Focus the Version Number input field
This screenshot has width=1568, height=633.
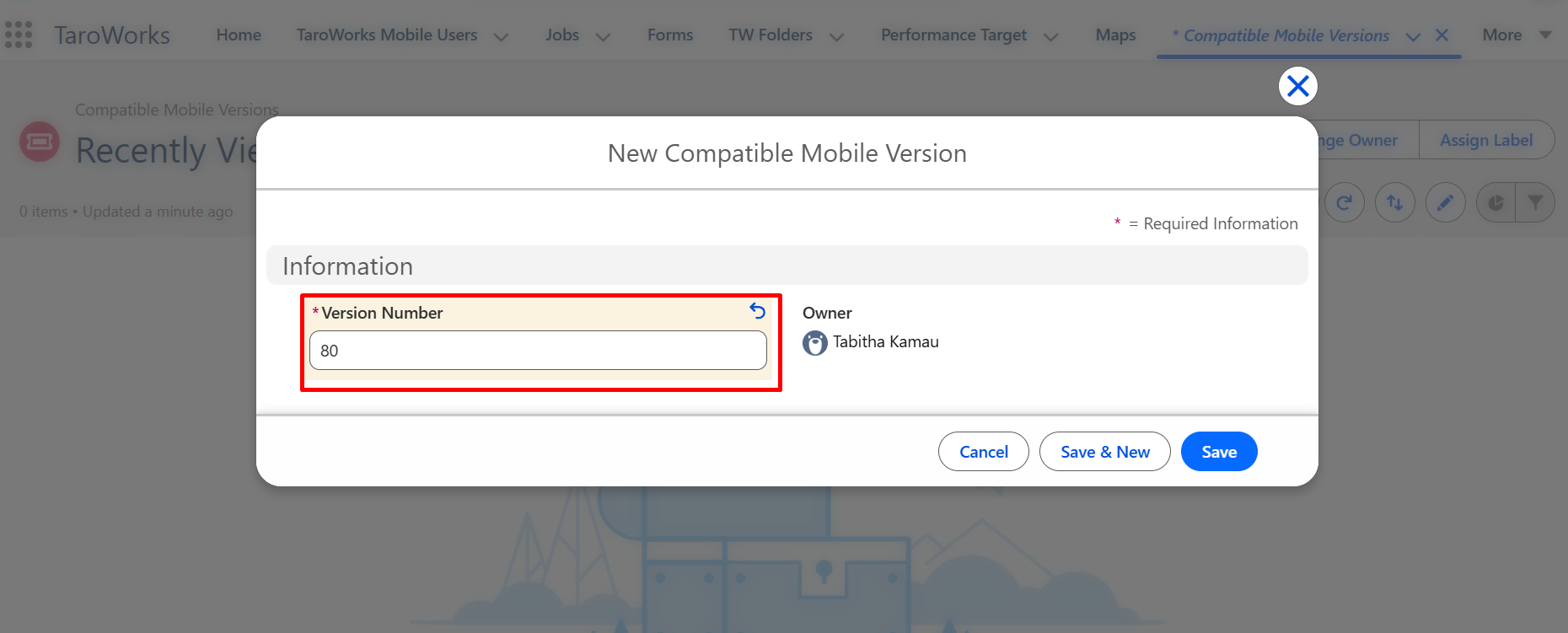pyautogui.click(x=538, y=351)
